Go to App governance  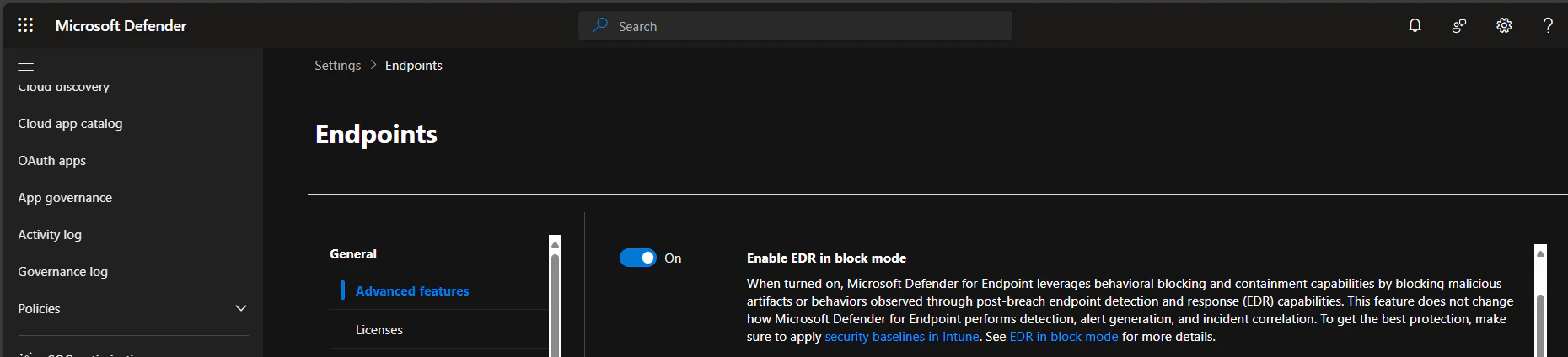tap(65, 197)
